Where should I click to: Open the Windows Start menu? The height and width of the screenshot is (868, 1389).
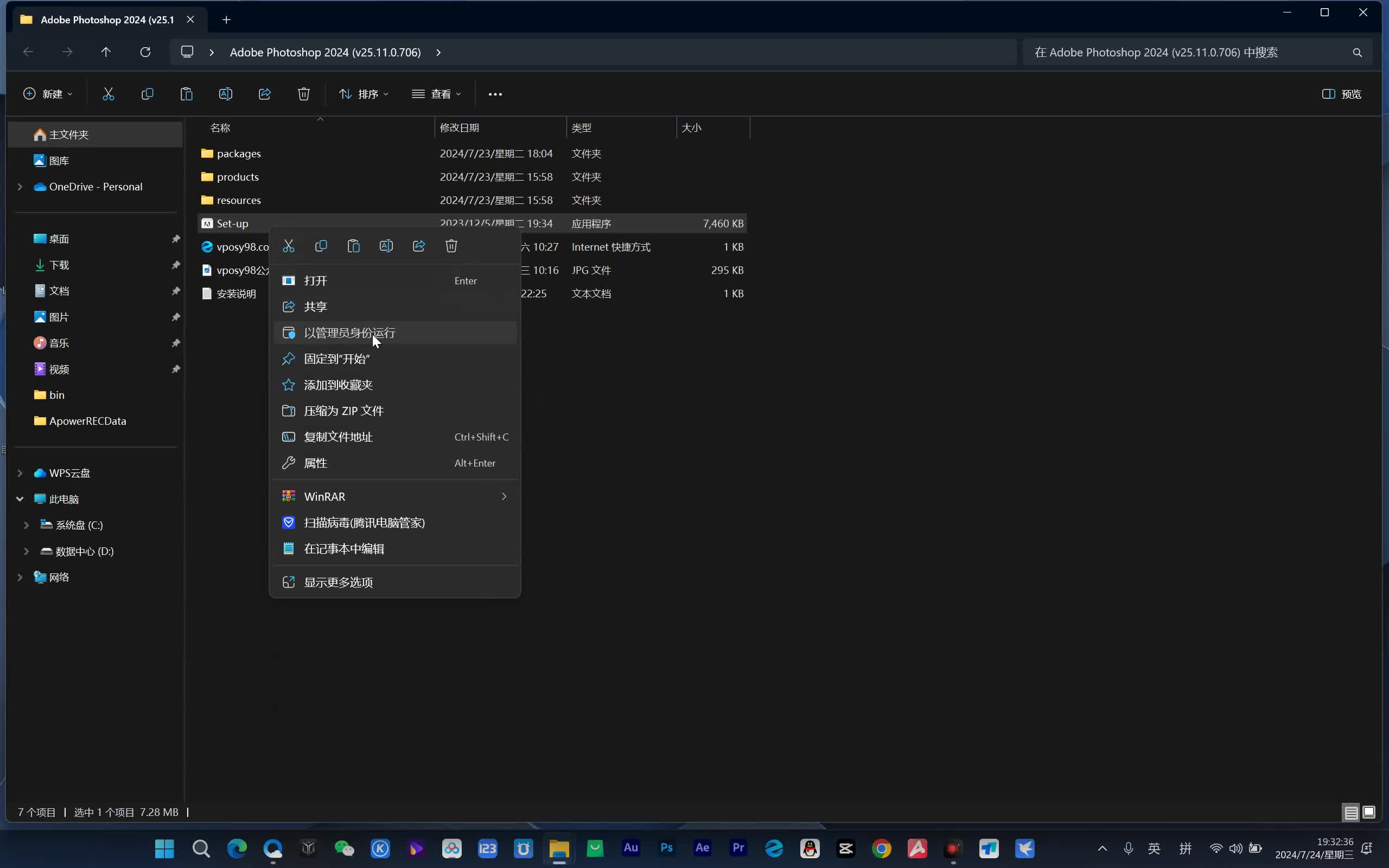(x=165, y=848)
